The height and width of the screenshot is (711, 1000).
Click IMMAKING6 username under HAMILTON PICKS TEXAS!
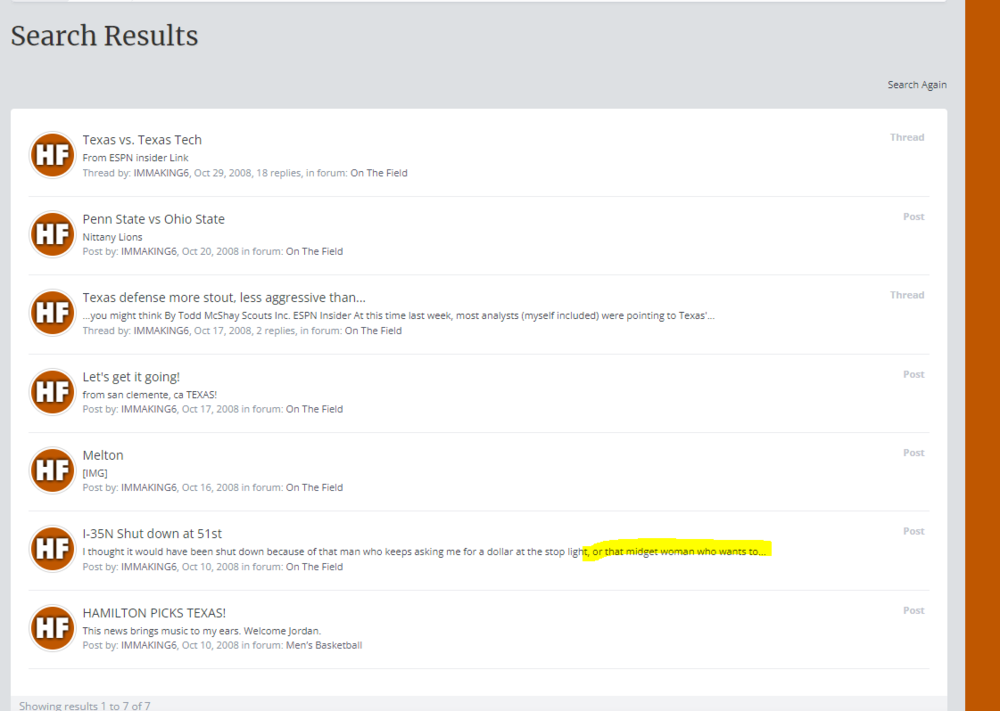148,646
